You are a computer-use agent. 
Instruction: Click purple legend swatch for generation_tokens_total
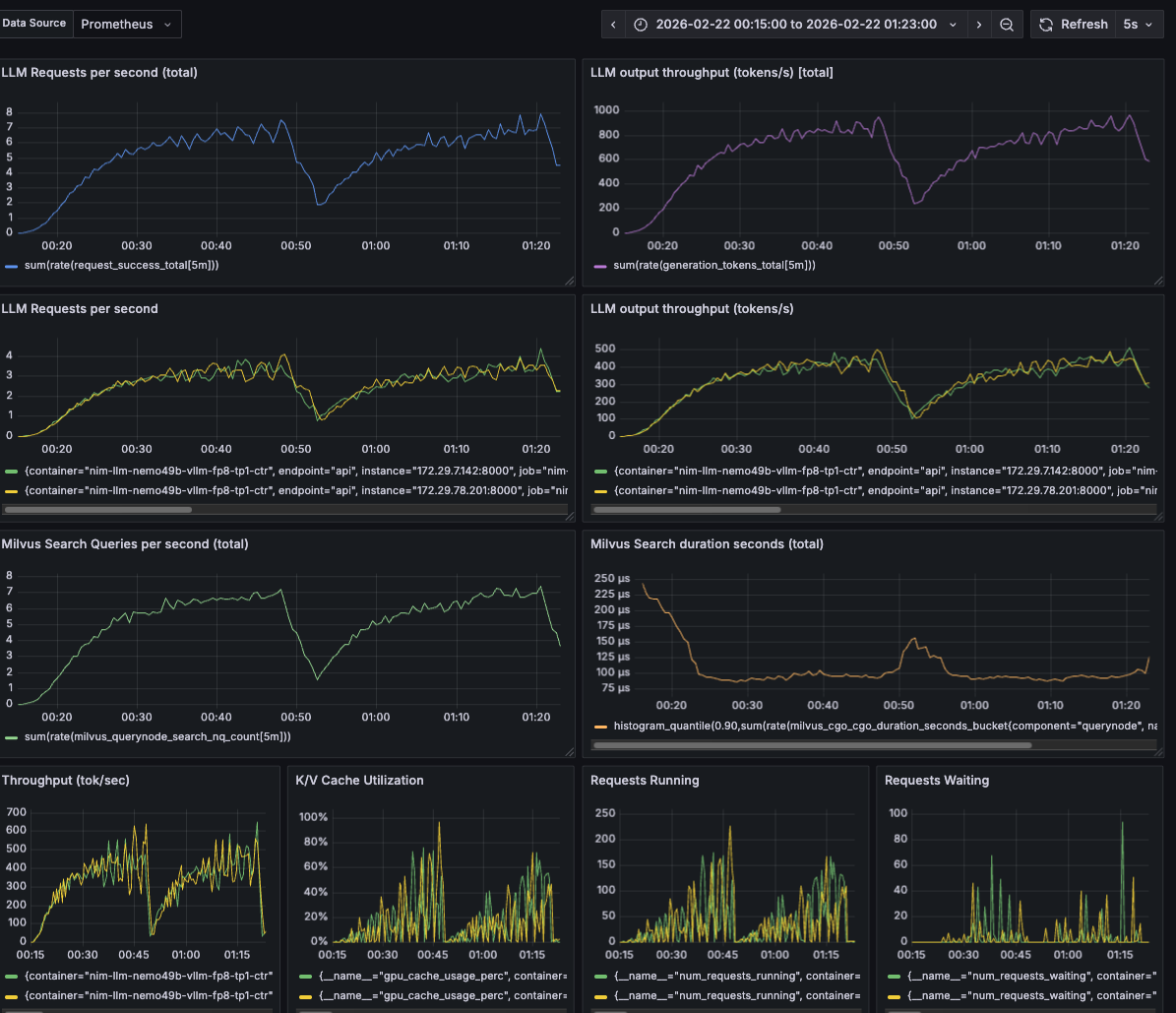(x=600, y=267)
